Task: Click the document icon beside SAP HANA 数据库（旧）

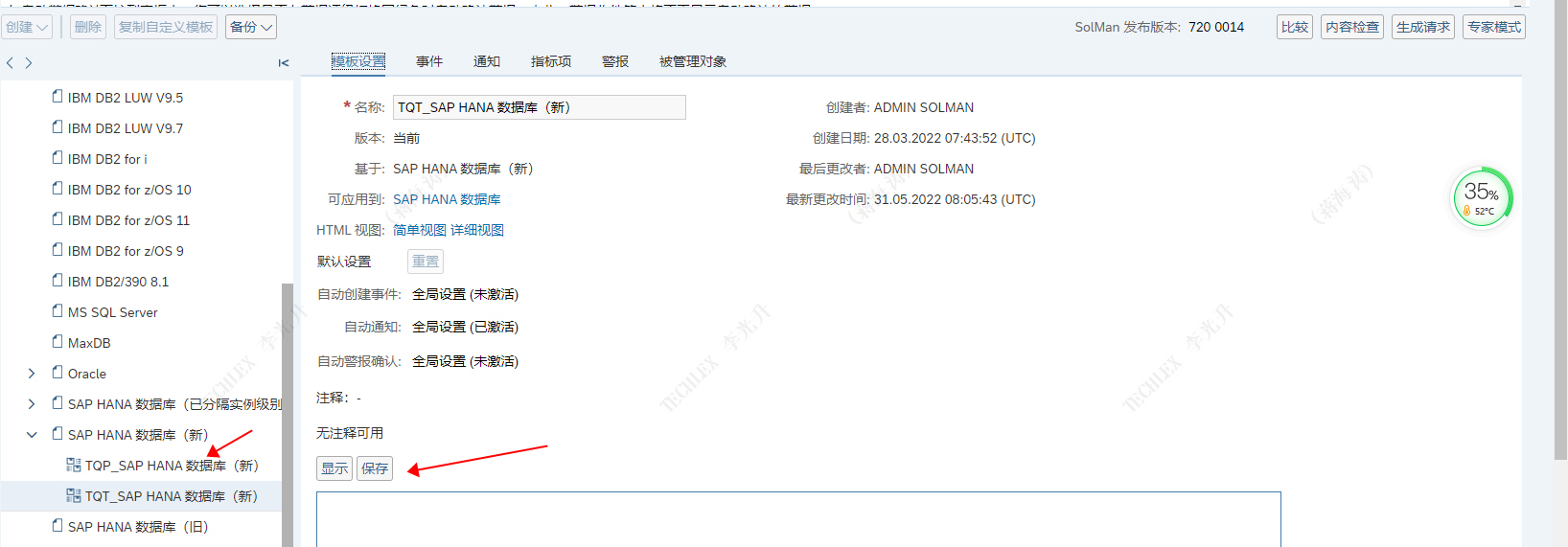Action: point(58,526)
